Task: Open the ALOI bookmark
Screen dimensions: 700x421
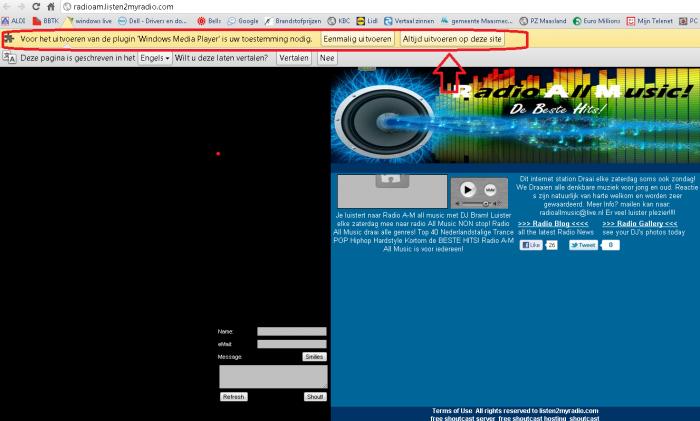Action: click(x=13, y=21)
